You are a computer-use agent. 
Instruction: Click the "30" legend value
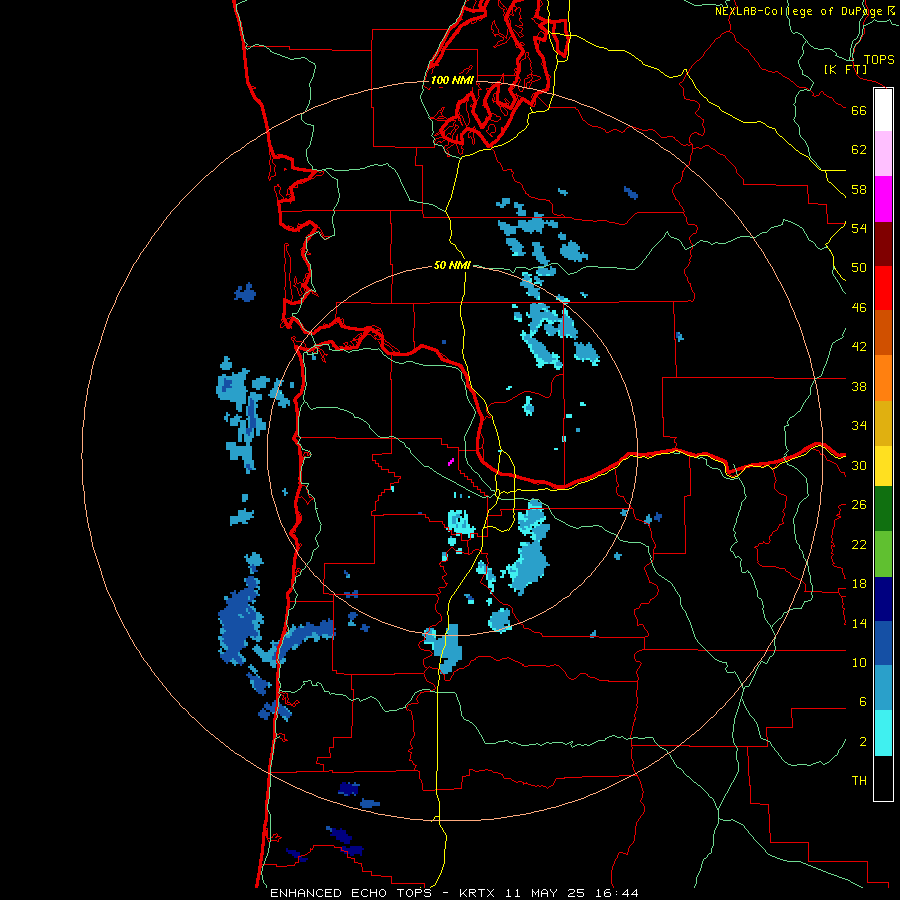click(859, 465)
